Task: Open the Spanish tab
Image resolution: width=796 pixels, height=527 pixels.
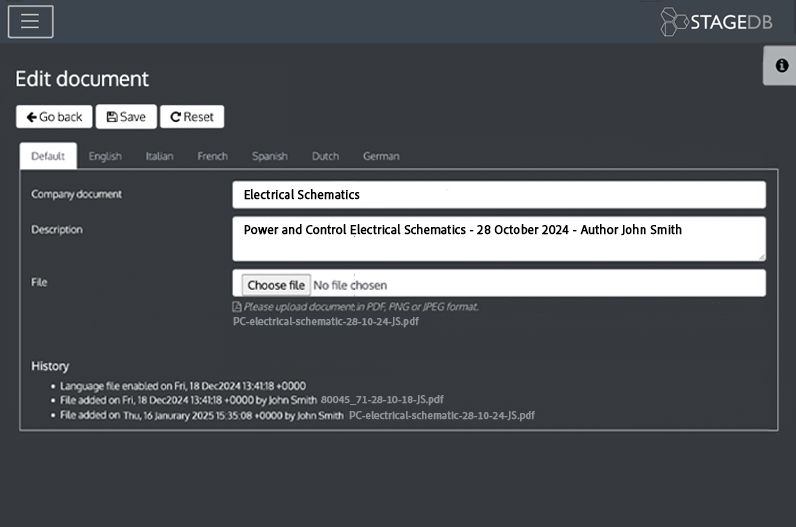Action: point(269,156)
